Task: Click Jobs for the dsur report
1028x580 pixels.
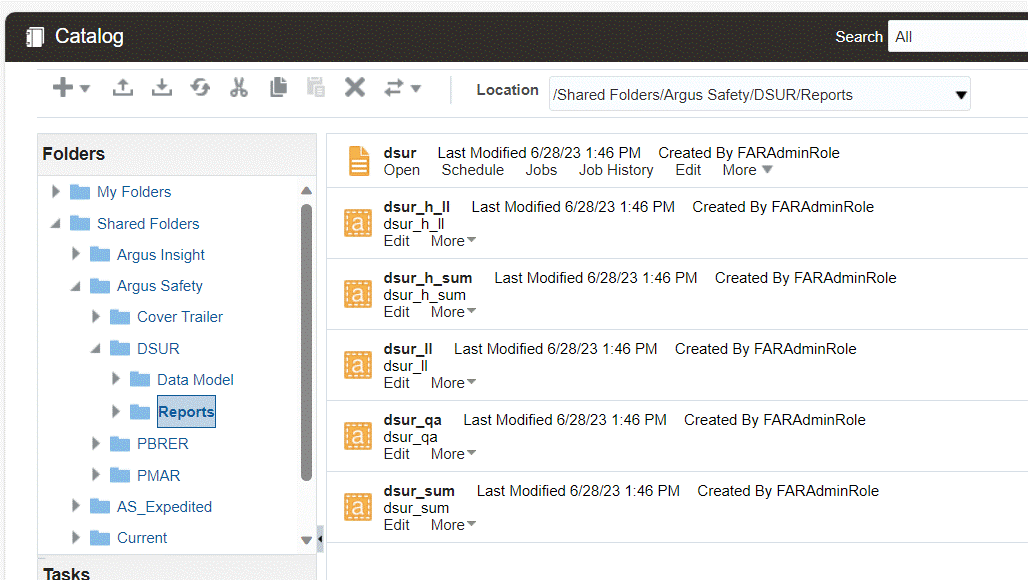Action: click(x=541, y=170)
